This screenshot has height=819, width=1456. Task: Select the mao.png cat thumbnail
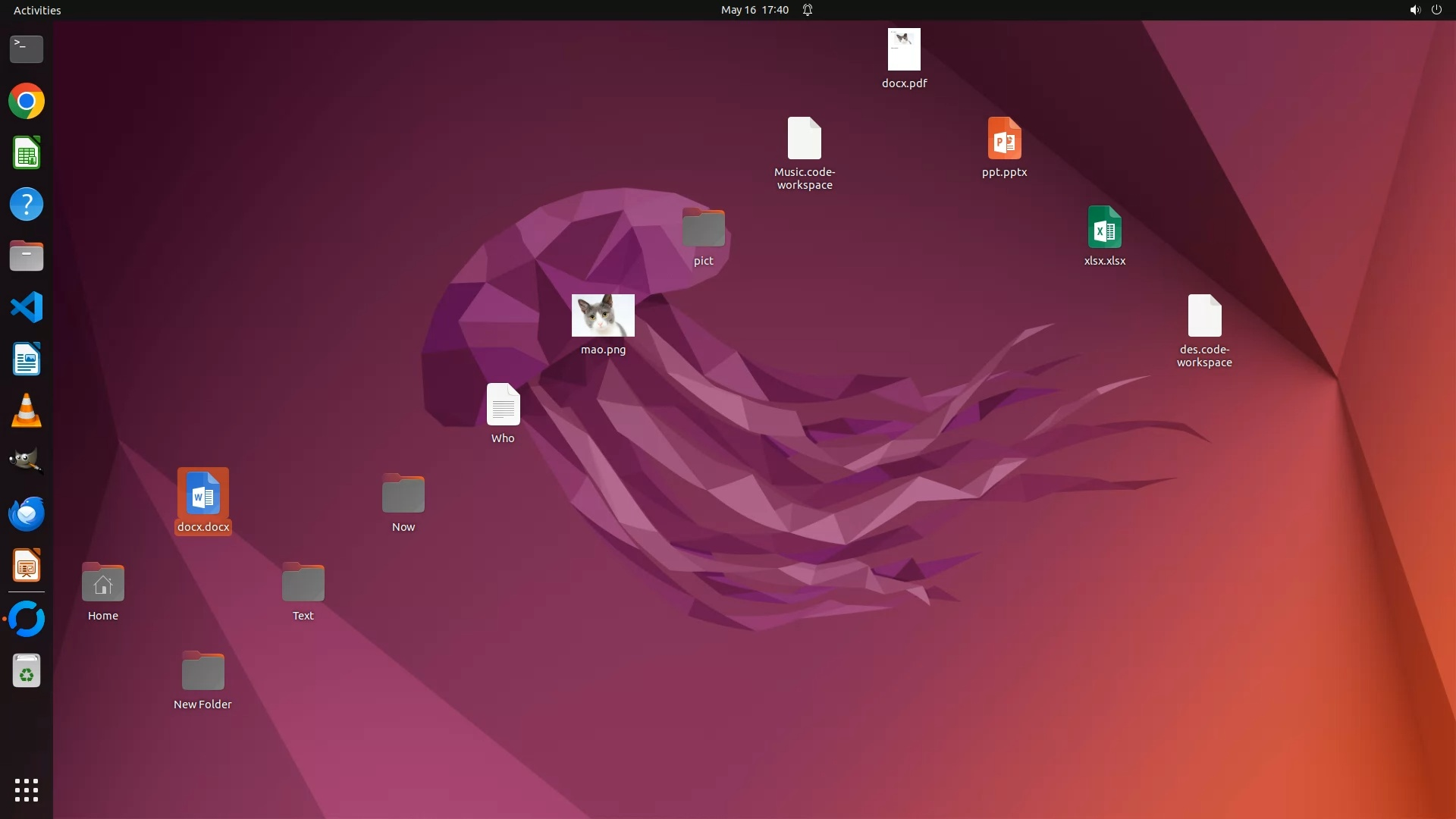[603, 315]
